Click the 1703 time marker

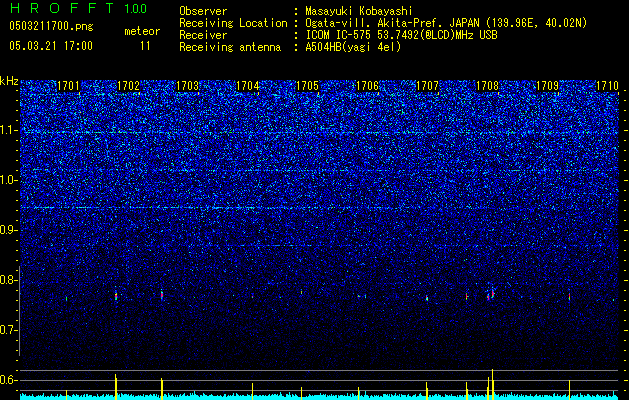coord(188,86)
